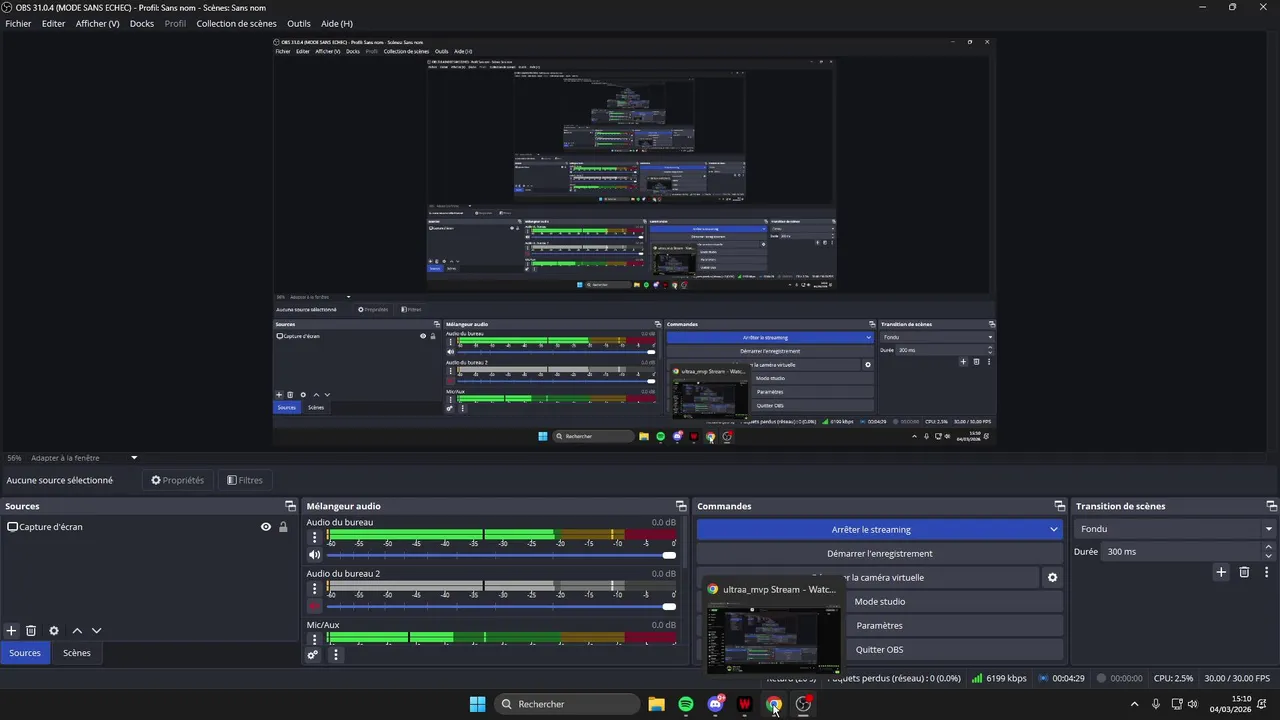Screen dimensions: 1280x720
Task: Open transition properties three-dot menu
Action: 1267,572
